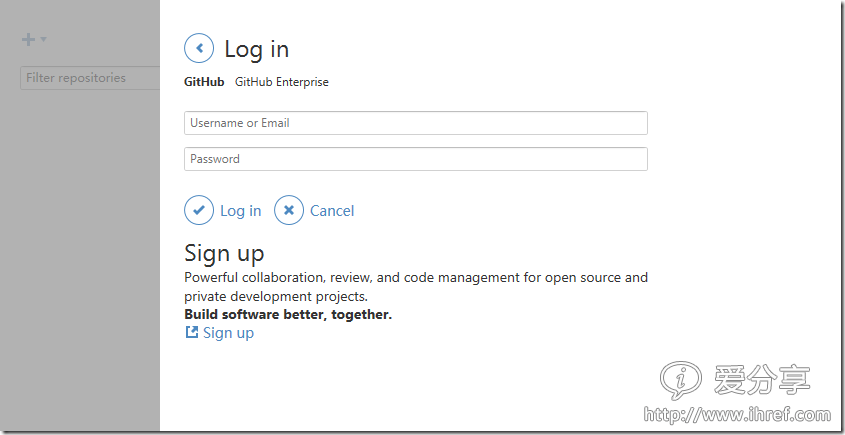Click the back arrow beside Log in
Viewport: 845px width, 435px height.
(199, 49)
